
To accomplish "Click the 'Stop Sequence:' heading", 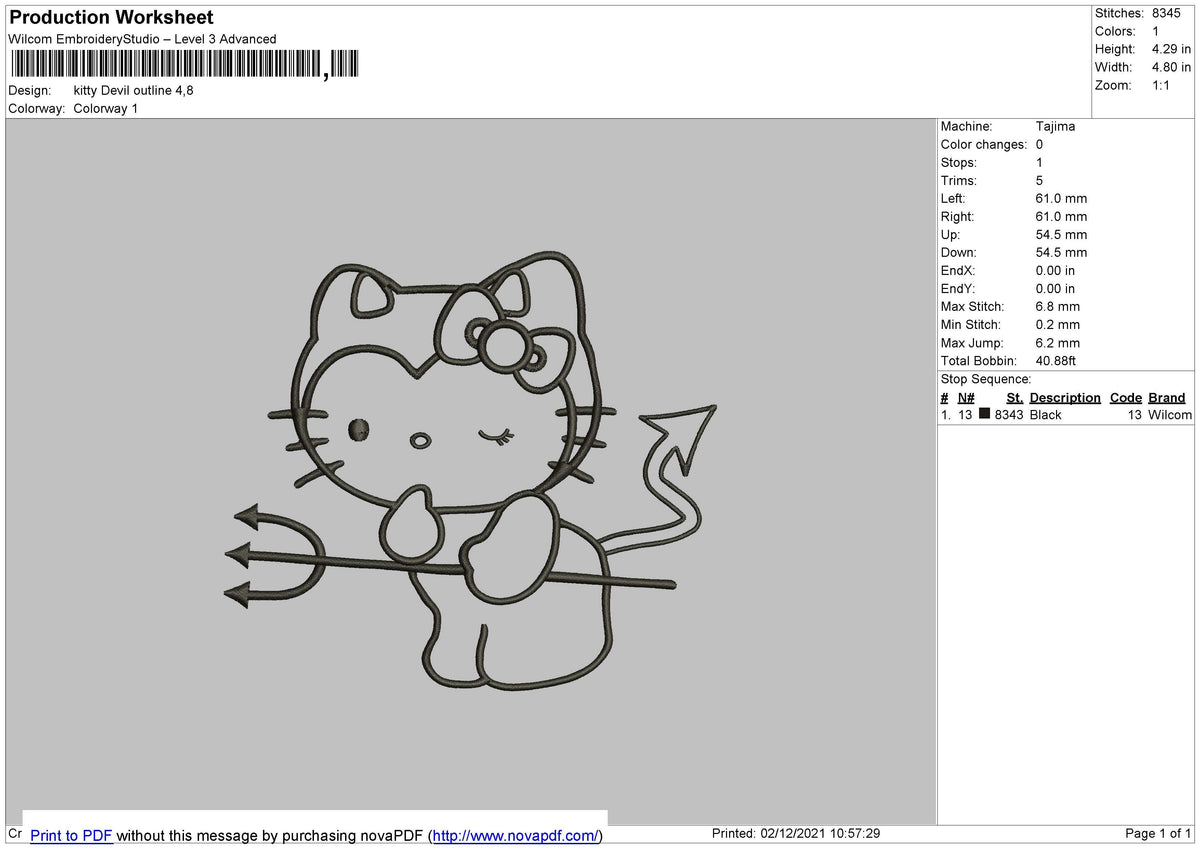I will 986,379.
